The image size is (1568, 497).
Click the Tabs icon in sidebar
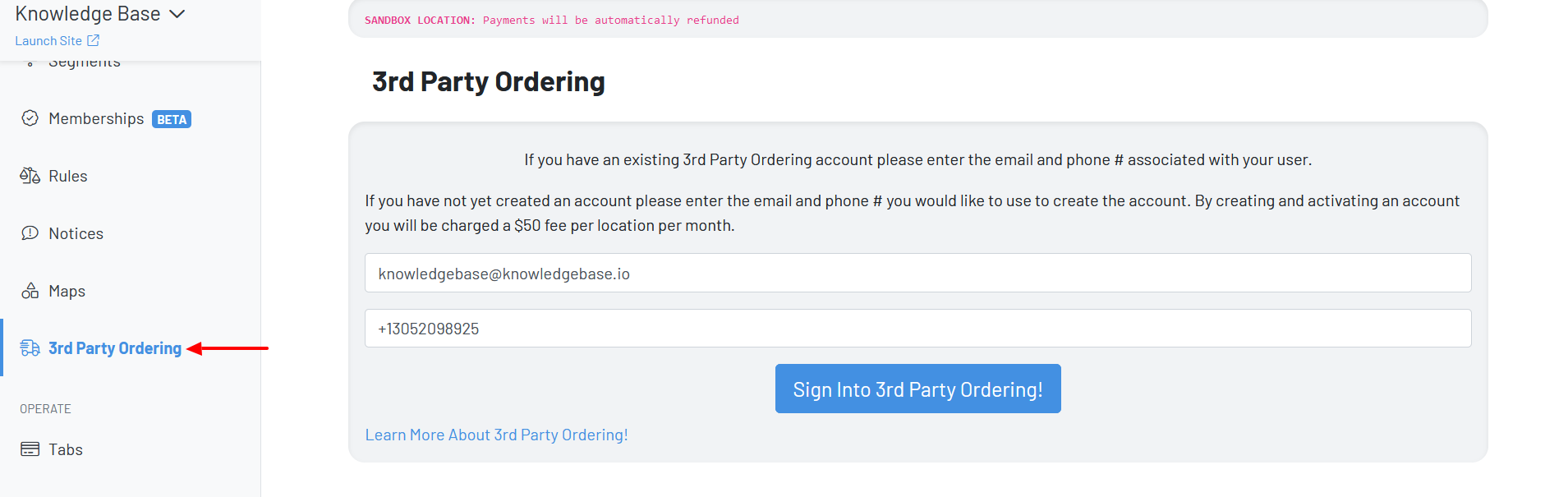point(30,449)
